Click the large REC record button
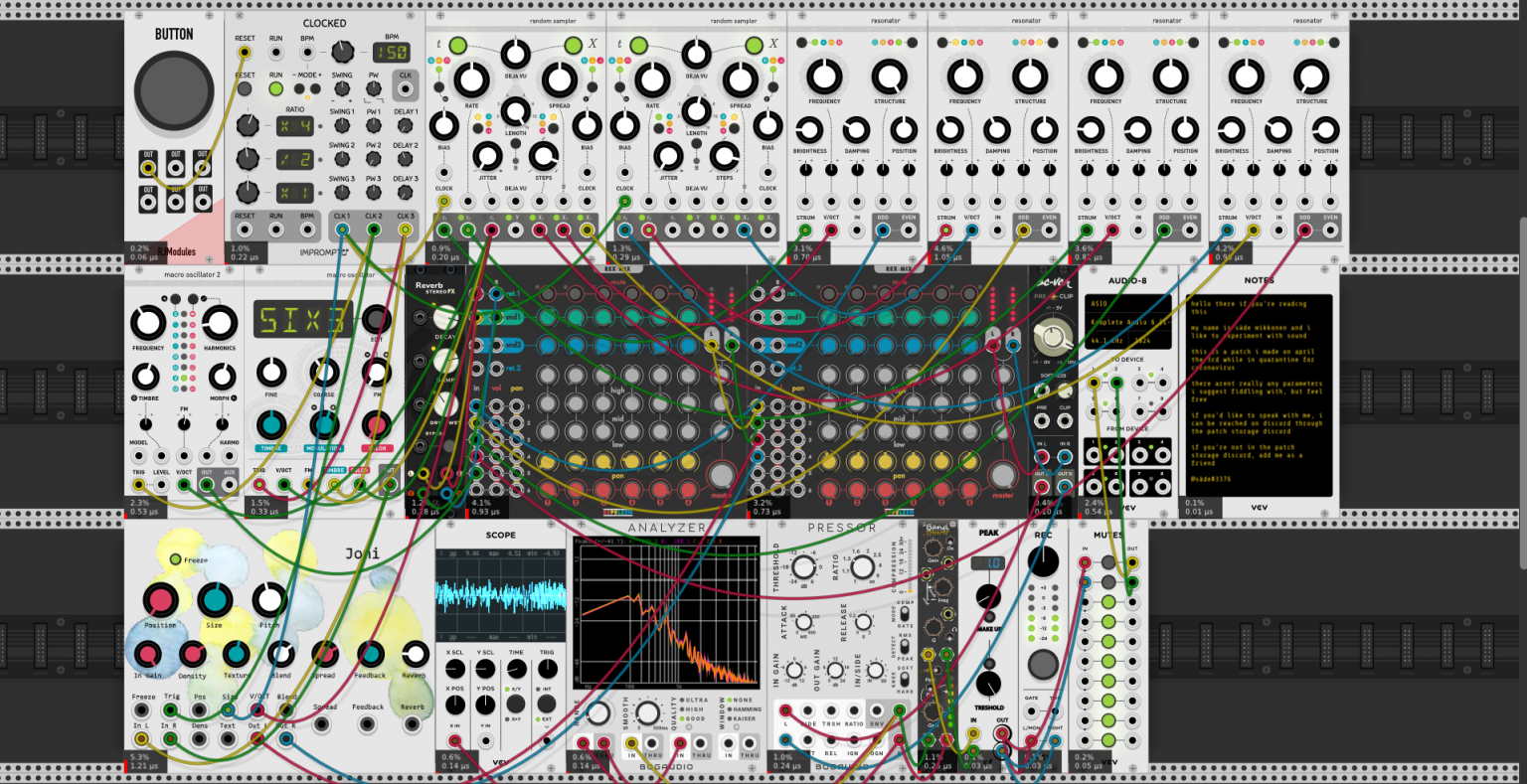 point(1043,665)
